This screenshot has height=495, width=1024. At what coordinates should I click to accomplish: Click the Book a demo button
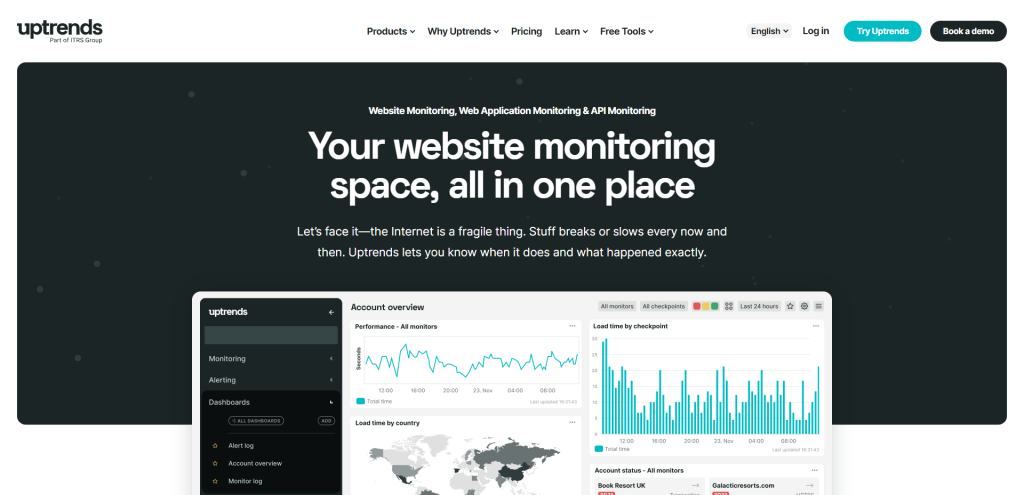968,31
